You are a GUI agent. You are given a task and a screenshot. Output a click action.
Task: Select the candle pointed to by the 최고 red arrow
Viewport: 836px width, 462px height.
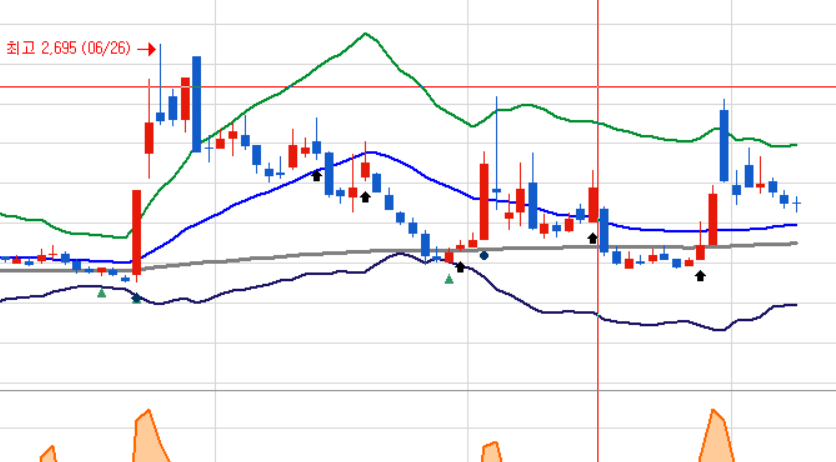tap(160, 117)
